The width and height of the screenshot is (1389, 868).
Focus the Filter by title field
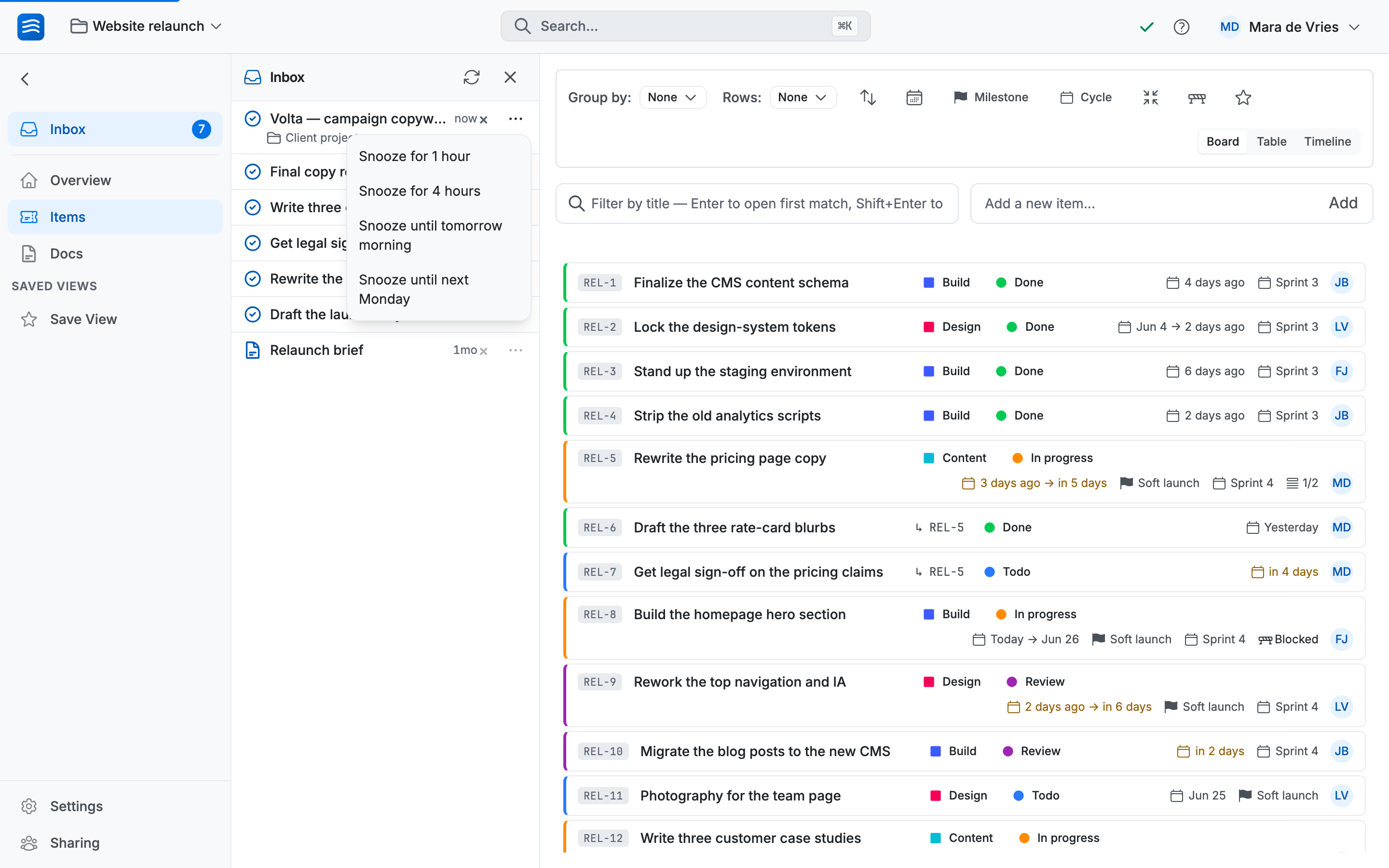[x=757, y=203]
